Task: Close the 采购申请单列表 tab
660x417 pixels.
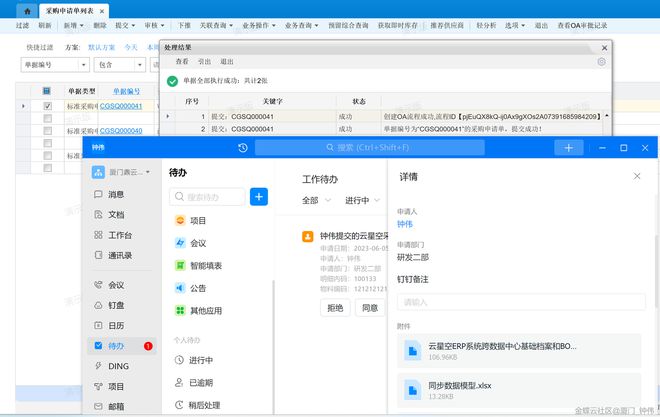Action: (102, 11)
